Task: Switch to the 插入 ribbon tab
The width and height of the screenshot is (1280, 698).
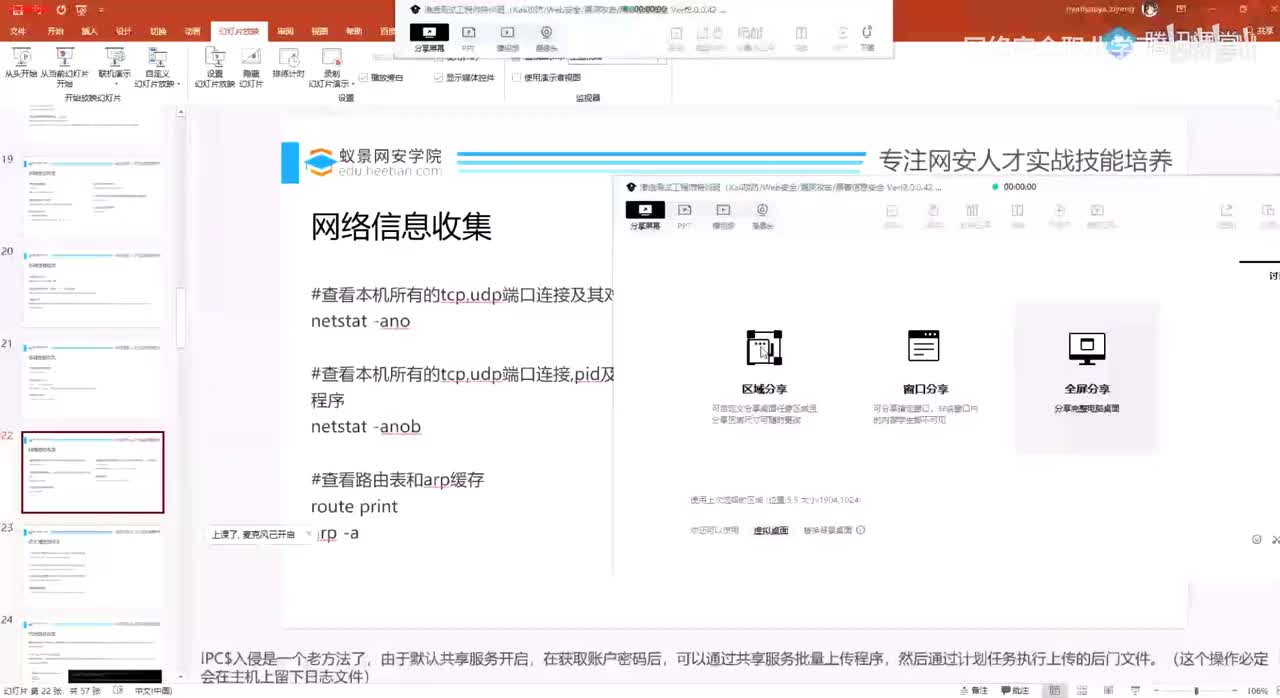Action: tap(89, 31)
